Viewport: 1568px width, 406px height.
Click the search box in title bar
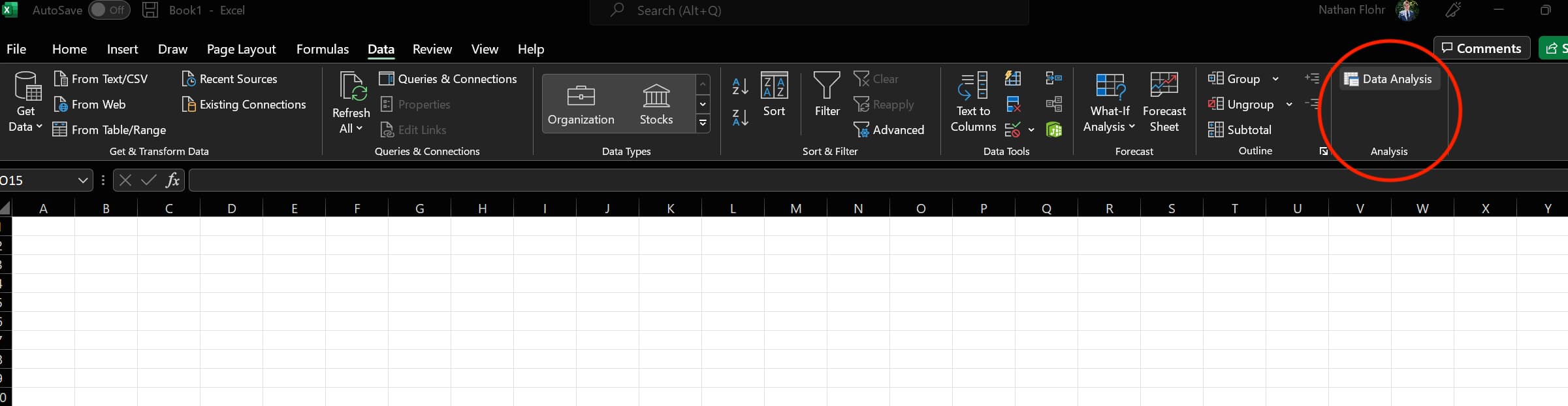(808, 11)
